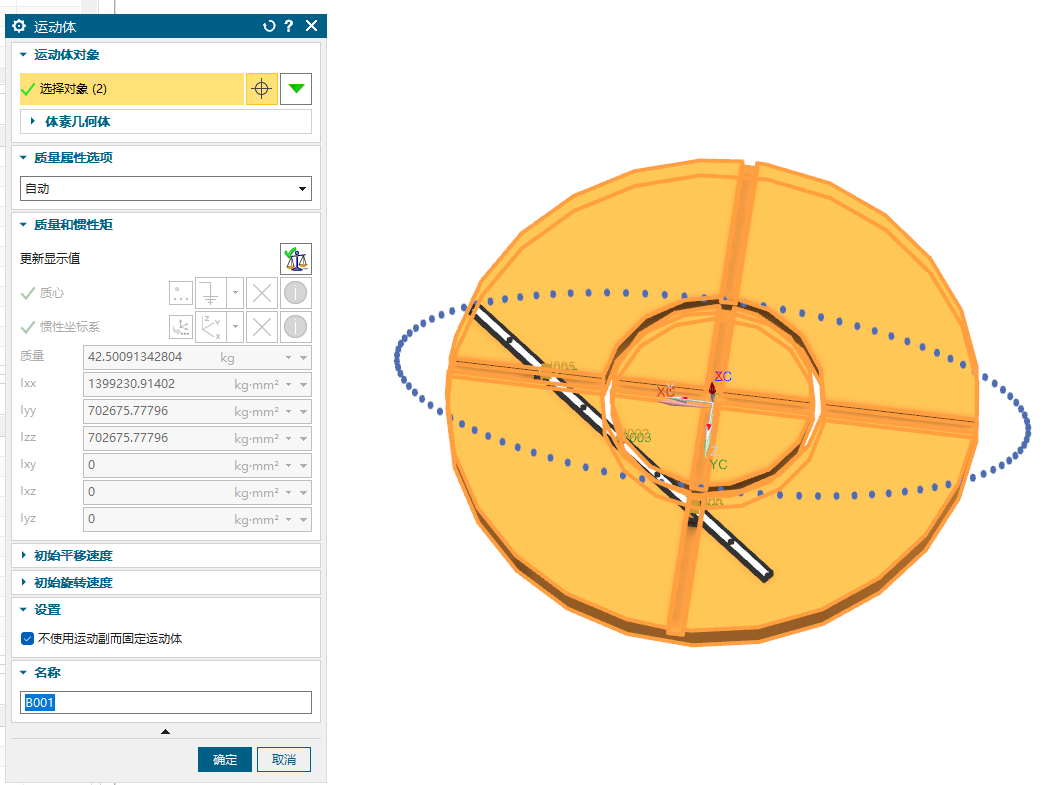Click the center of mass point dialog icon
Viewport: 1060px width, 785px height.
point(181,293)
